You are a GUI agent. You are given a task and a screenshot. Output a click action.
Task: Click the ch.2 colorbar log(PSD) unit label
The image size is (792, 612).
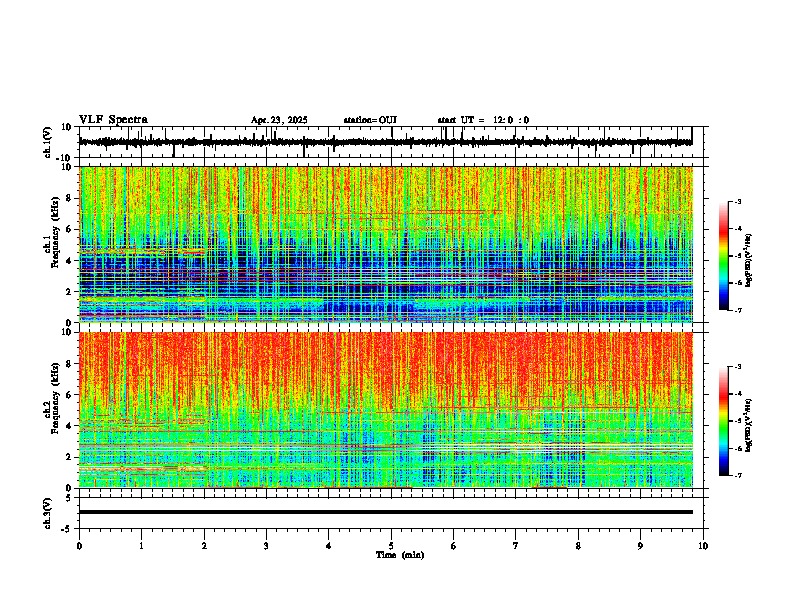(x=749, y=425)
